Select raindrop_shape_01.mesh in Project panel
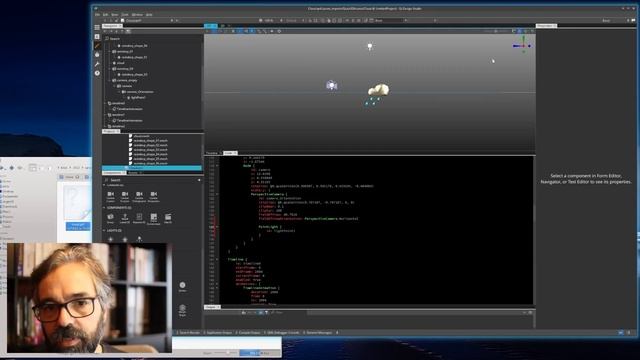 click(x=151, y=140)
